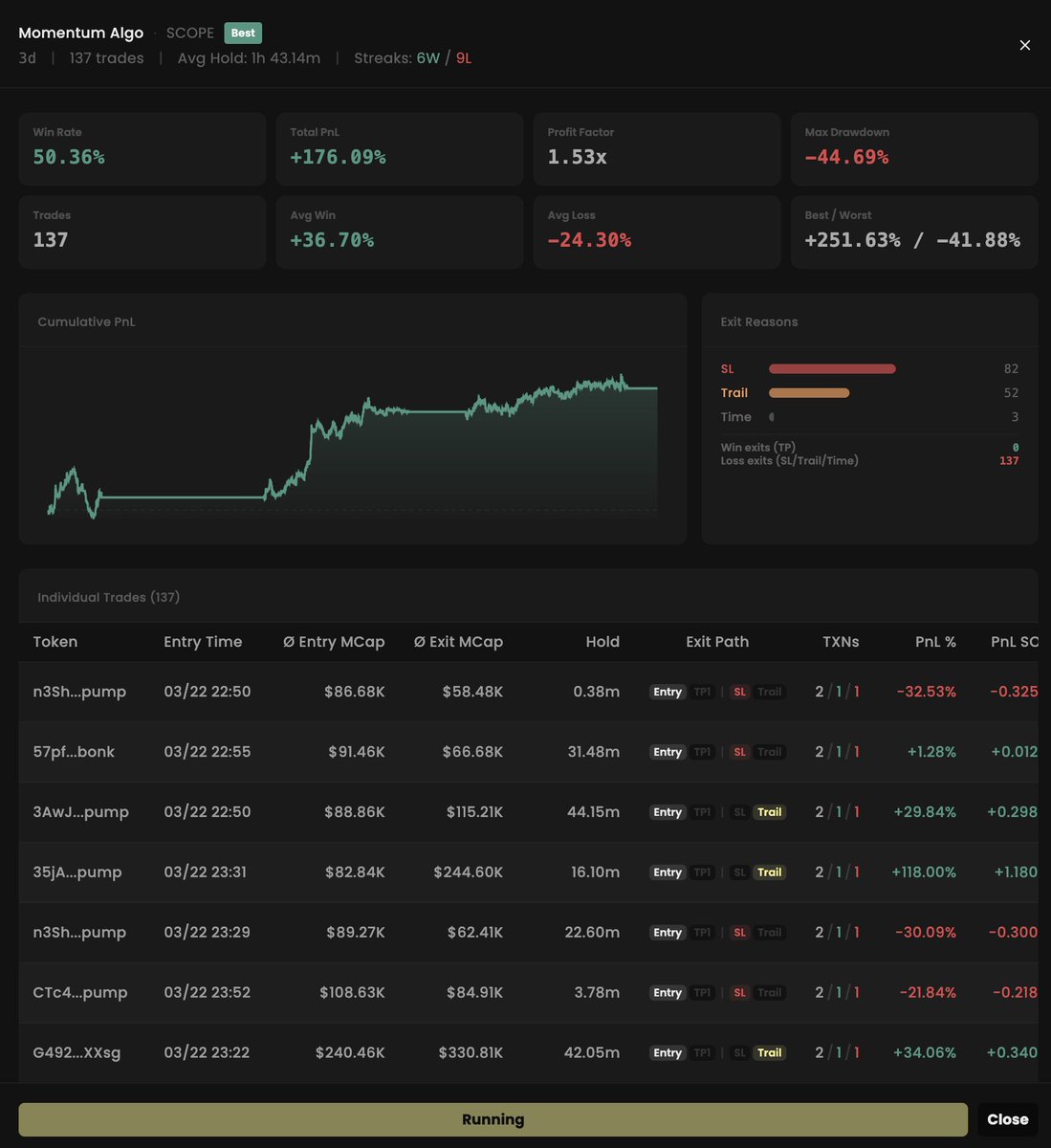
Task: Click Entry tag in G492...XXsg row
Action: pyautogui.click(x=668, y=1052)
